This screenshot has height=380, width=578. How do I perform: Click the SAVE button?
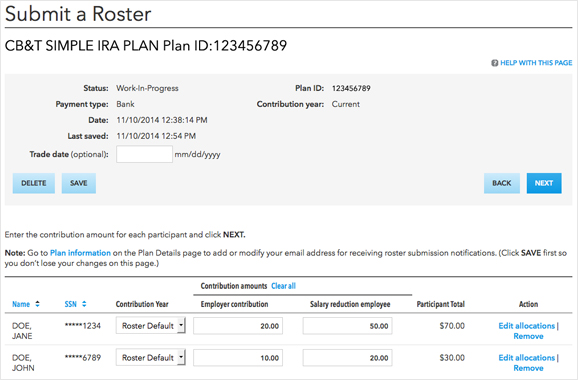click(x=79, y=183)
